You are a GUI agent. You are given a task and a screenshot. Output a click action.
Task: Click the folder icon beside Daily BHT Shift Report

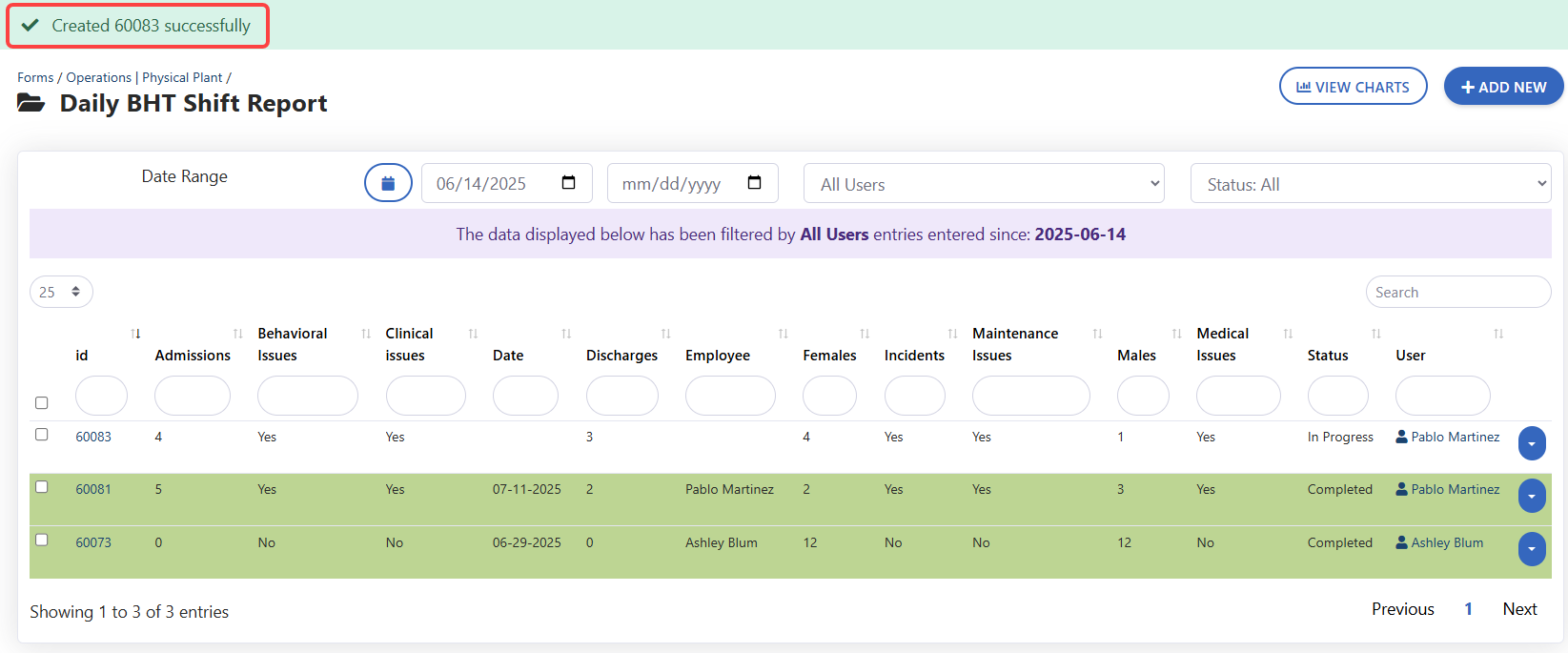click(x=31, y=103)
